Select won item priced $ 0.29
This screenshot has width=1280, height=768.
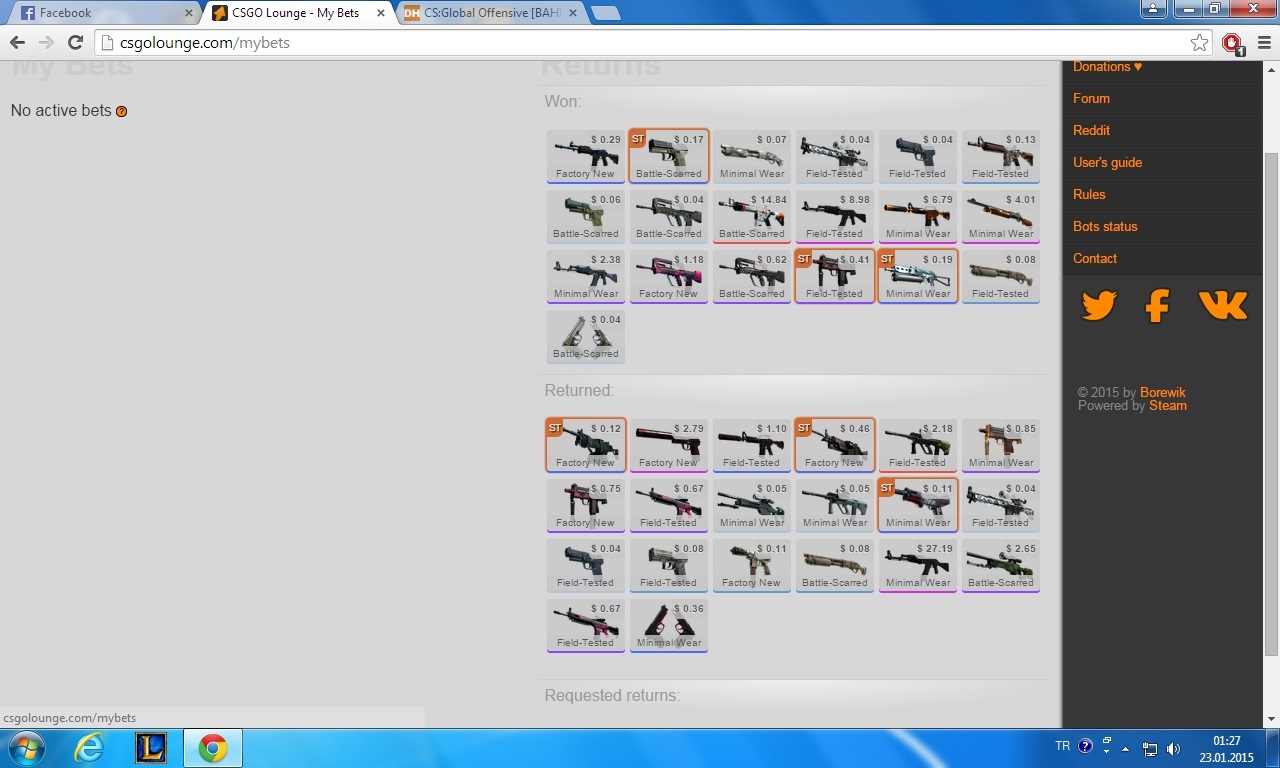point(586,156)
